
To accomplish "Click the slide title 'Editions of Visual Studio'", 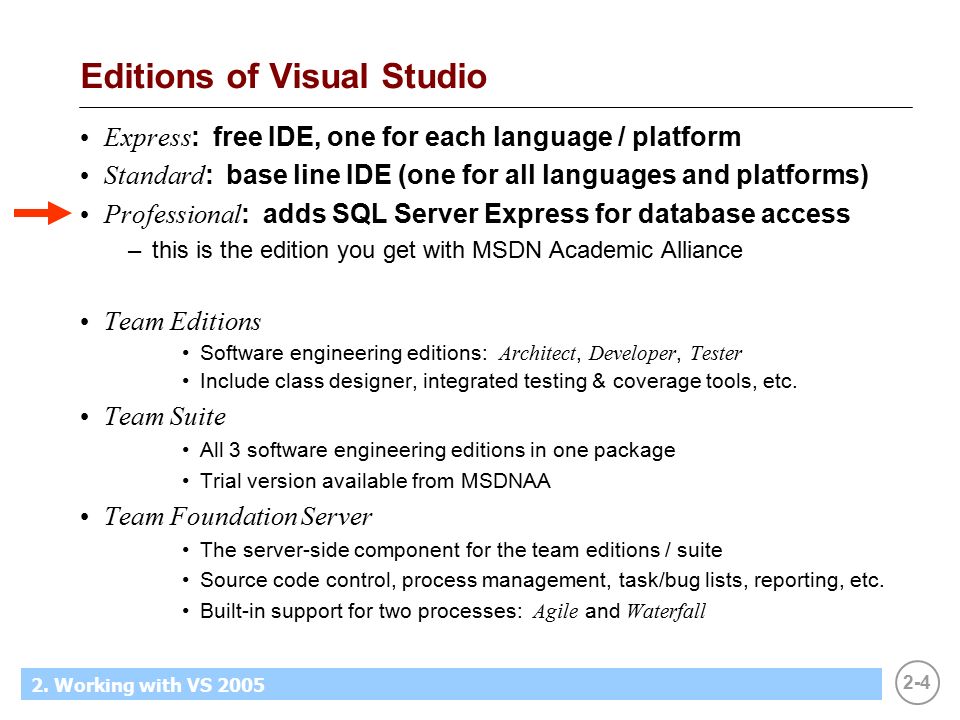I will click(x=283, y=77).
